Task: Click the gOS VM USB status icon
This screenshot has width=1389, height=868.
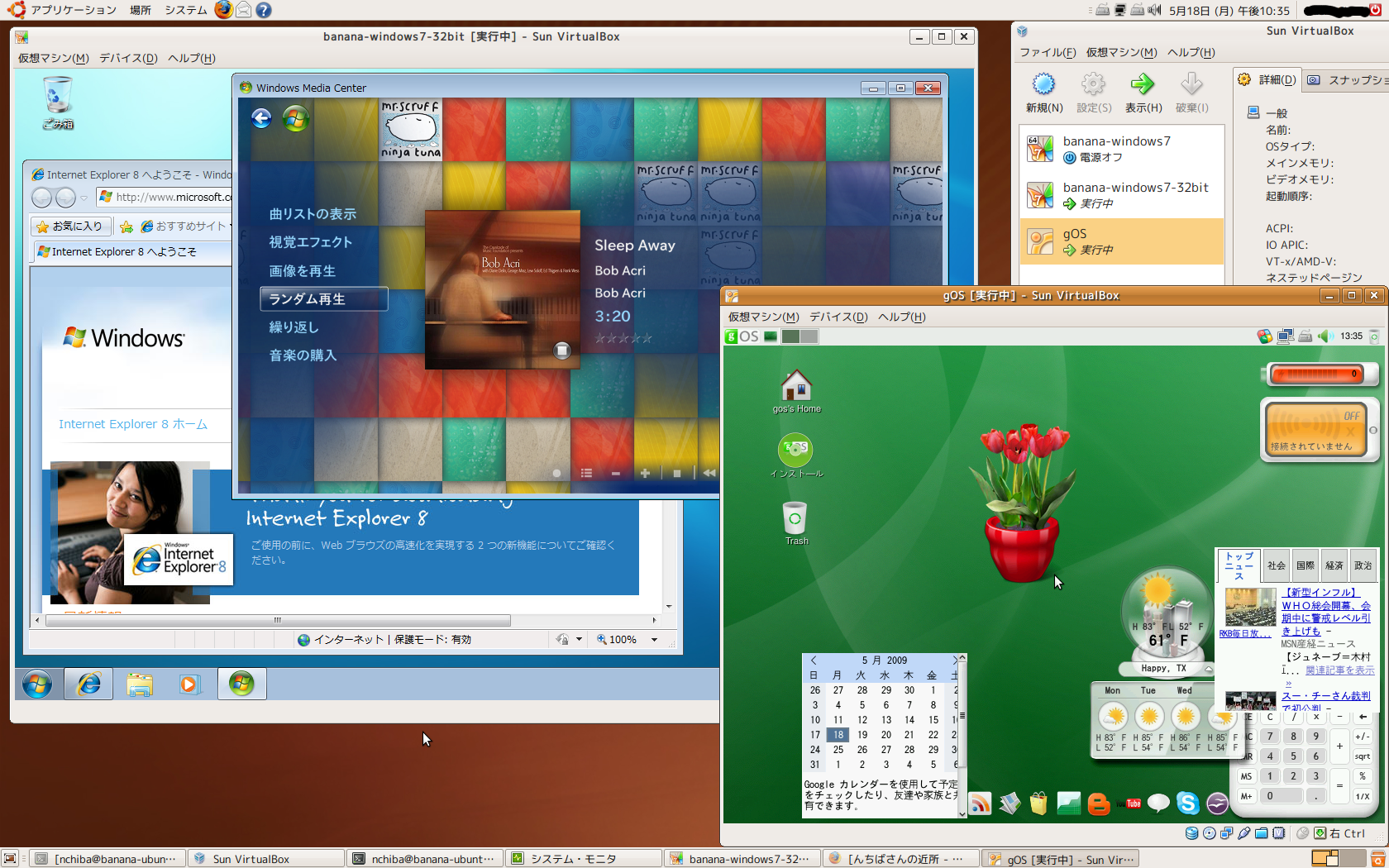Action: [x=1243, y=833]
